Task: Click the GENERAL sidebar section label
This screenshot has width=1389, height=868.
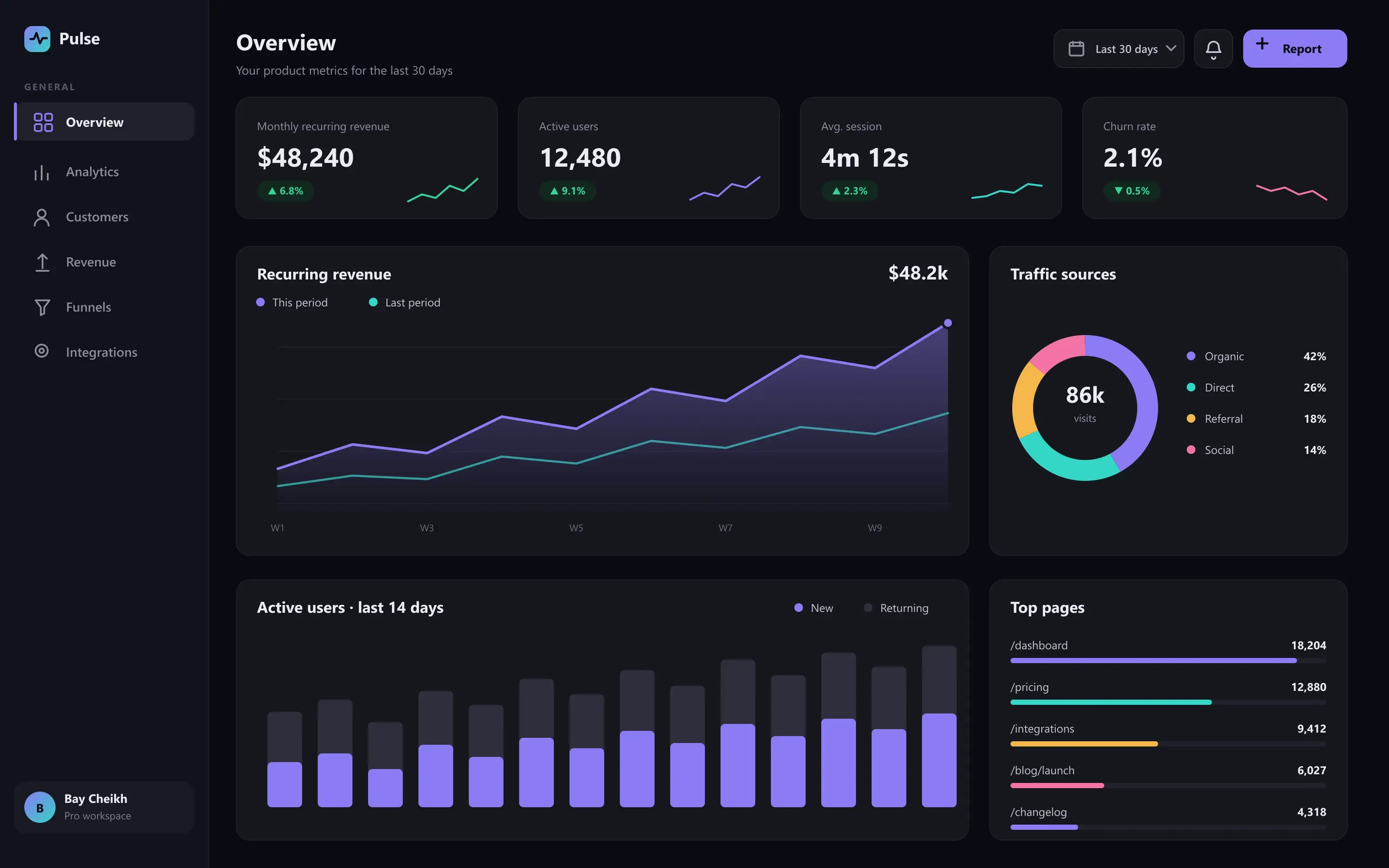Action: pyautogui.click(x=49, y=87)
